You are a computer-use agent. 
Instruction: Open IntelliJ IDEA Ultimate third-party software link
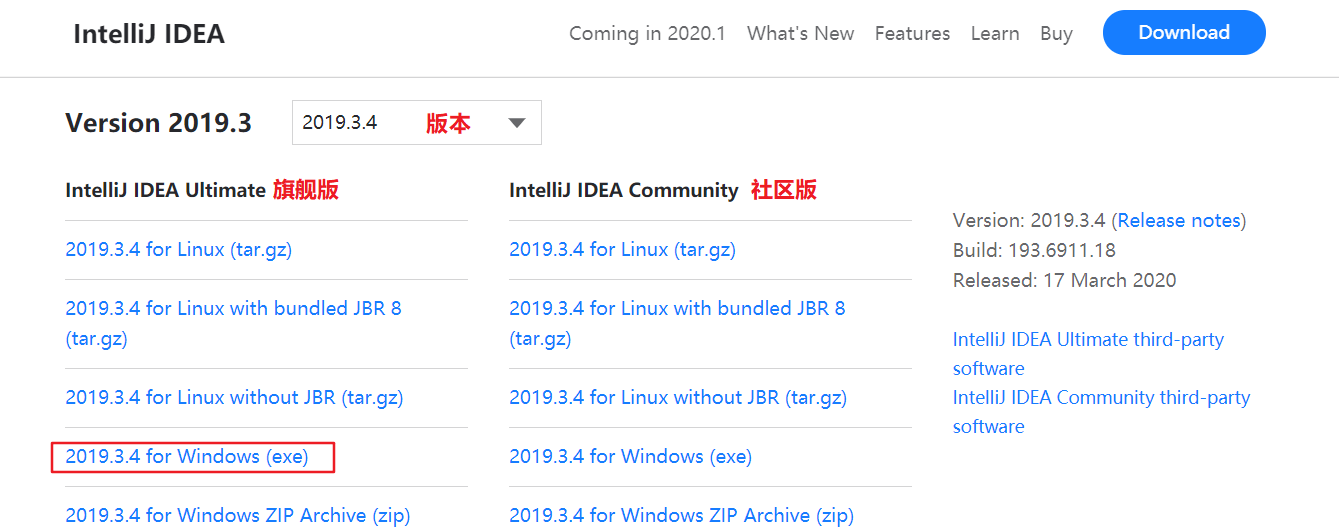click(1088, 353)
